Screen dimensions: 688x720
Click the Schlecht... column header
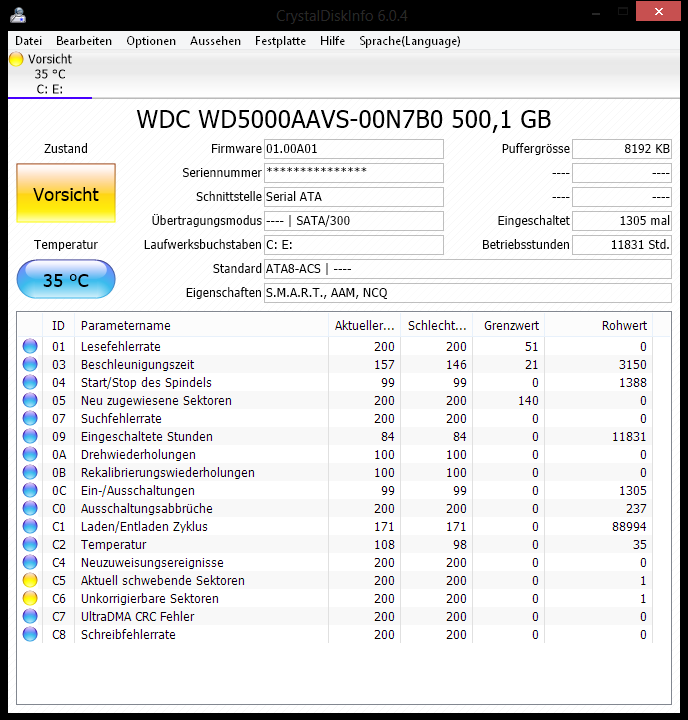coord(437,326)
